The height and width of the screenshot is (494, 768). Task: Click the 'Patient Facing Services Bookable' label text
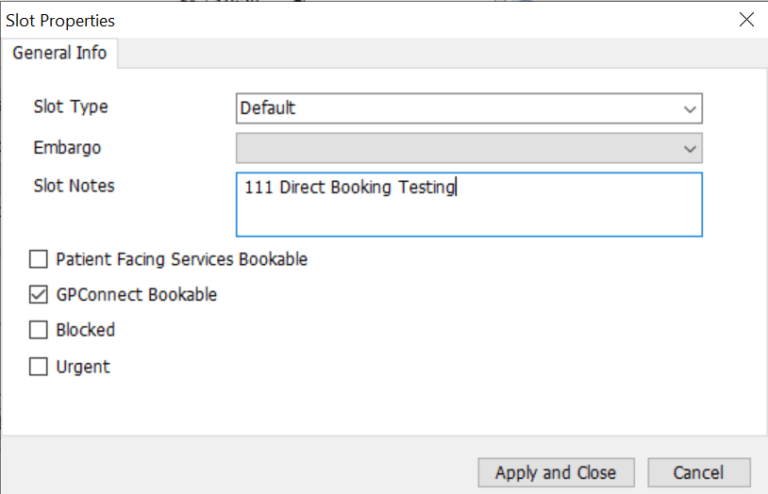(x=182, y=260)
